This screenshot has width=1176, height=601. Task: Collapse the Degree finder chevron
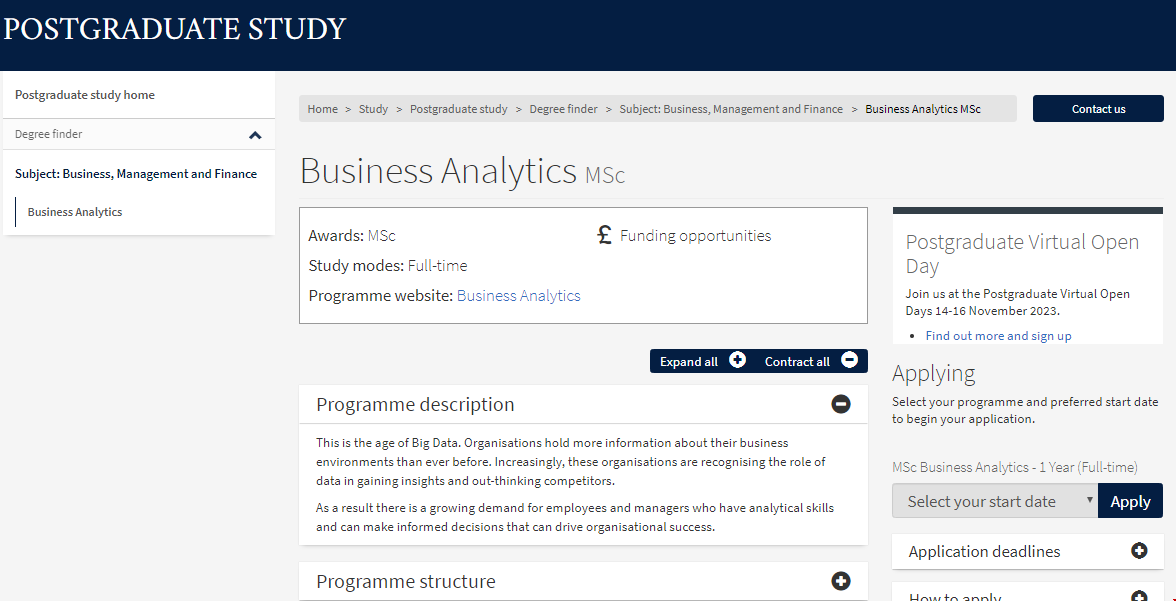[x=255, y=135]
